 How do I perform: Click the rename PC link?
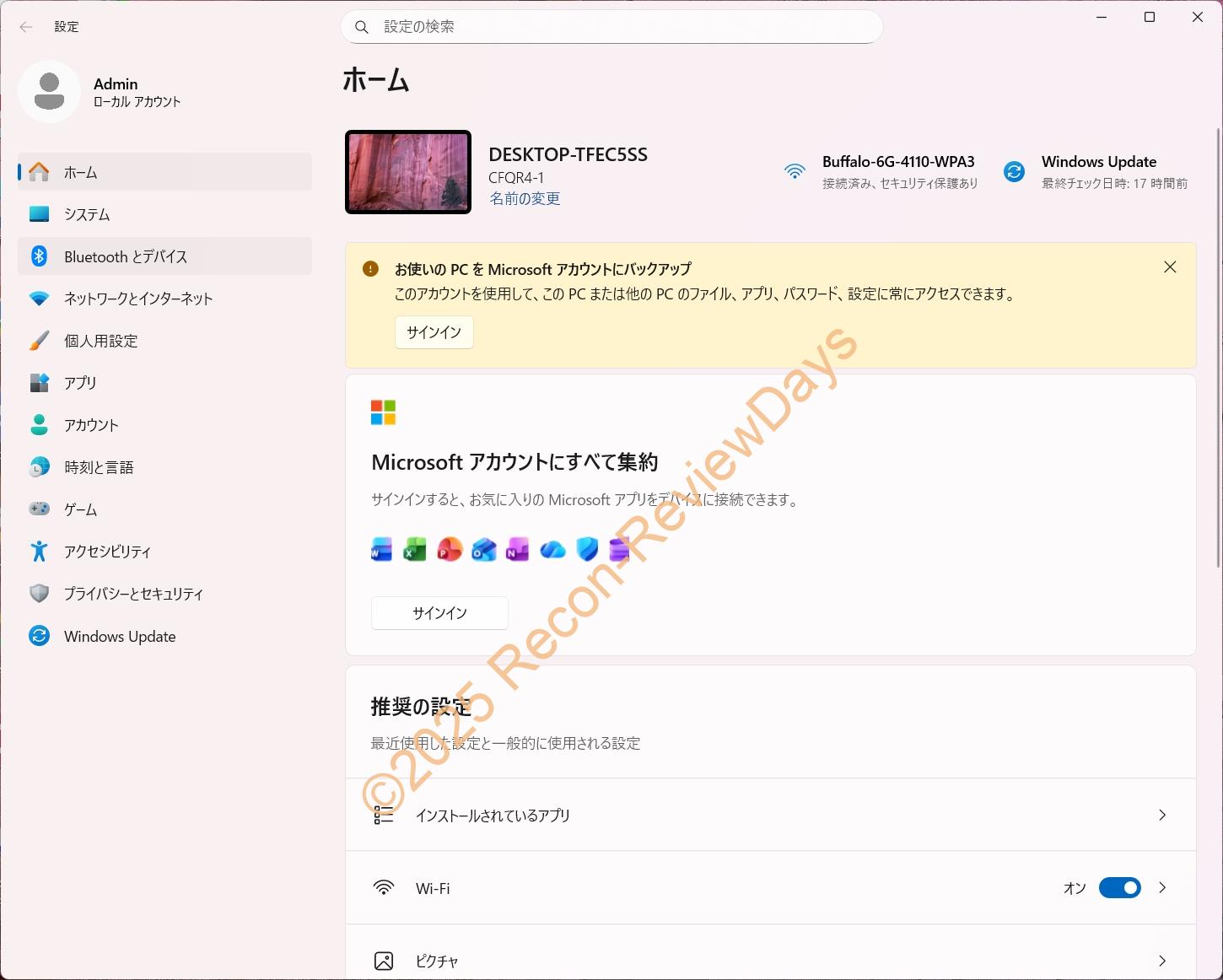525,199
